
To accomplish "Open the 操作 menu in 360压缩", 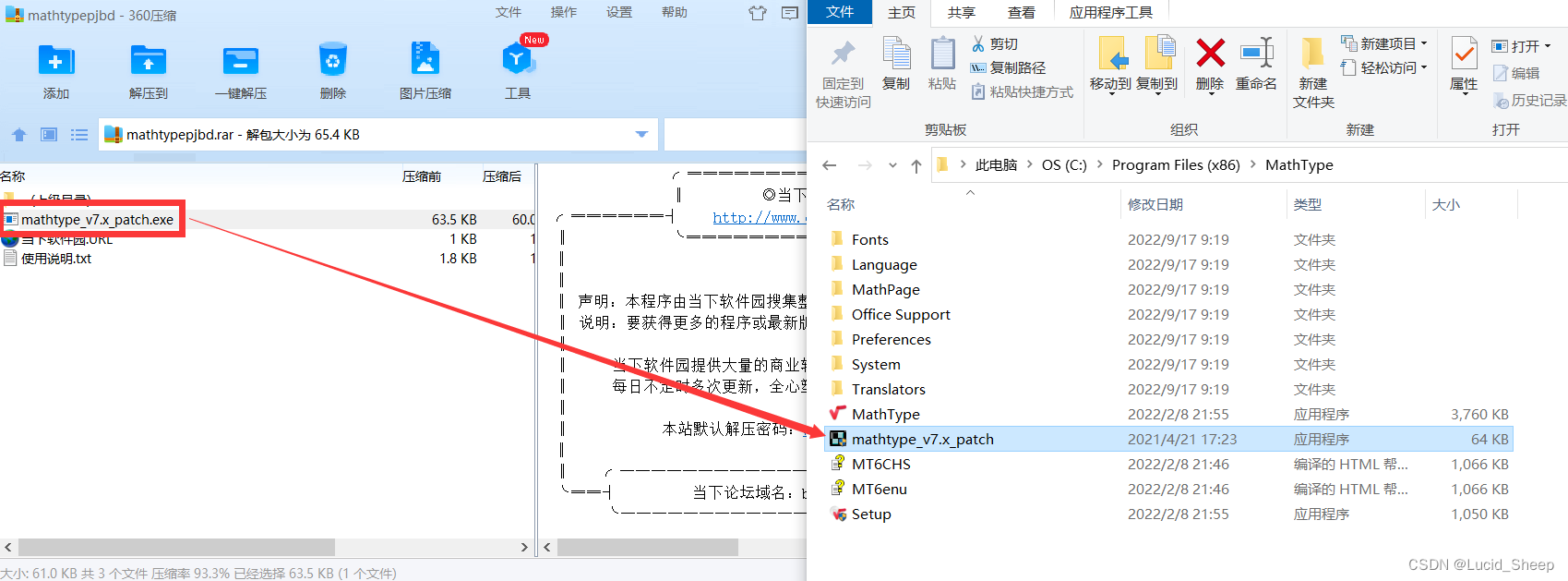I will point(564,12).
